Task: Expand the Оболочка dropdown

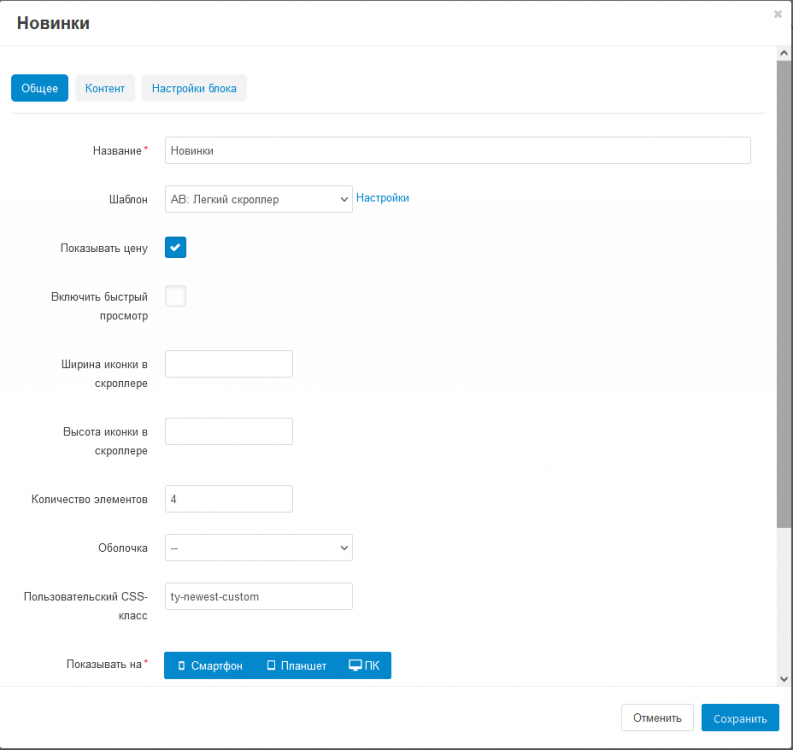Action: click(258, 548)
